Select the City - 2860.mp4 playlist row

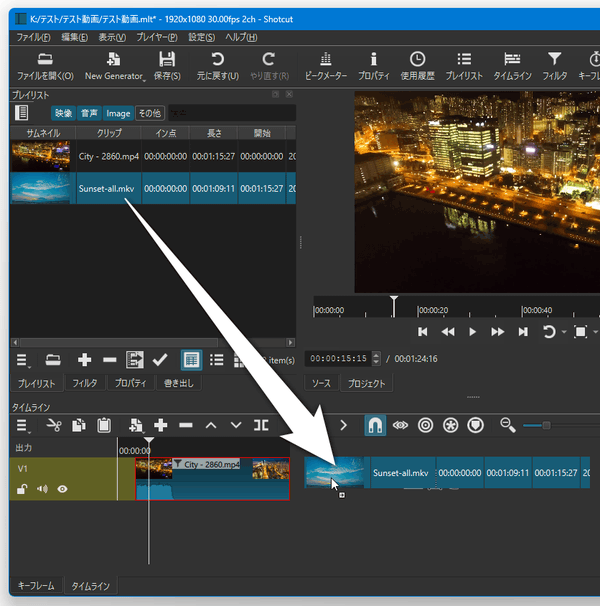(153, 156)
